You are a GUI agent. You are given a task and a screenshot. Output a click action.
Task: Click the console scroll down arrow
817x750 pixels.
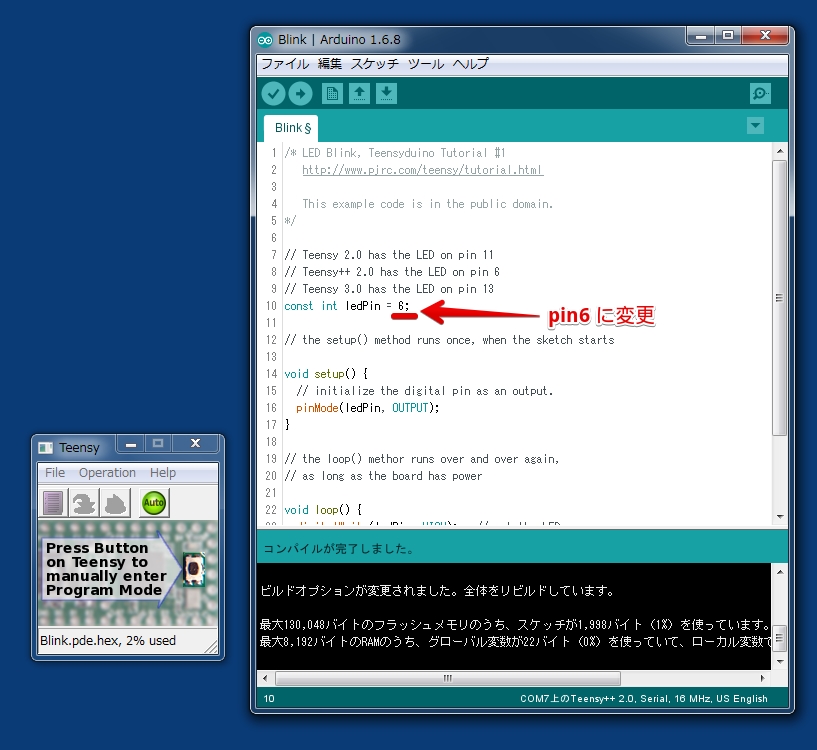tap(779, 661)
